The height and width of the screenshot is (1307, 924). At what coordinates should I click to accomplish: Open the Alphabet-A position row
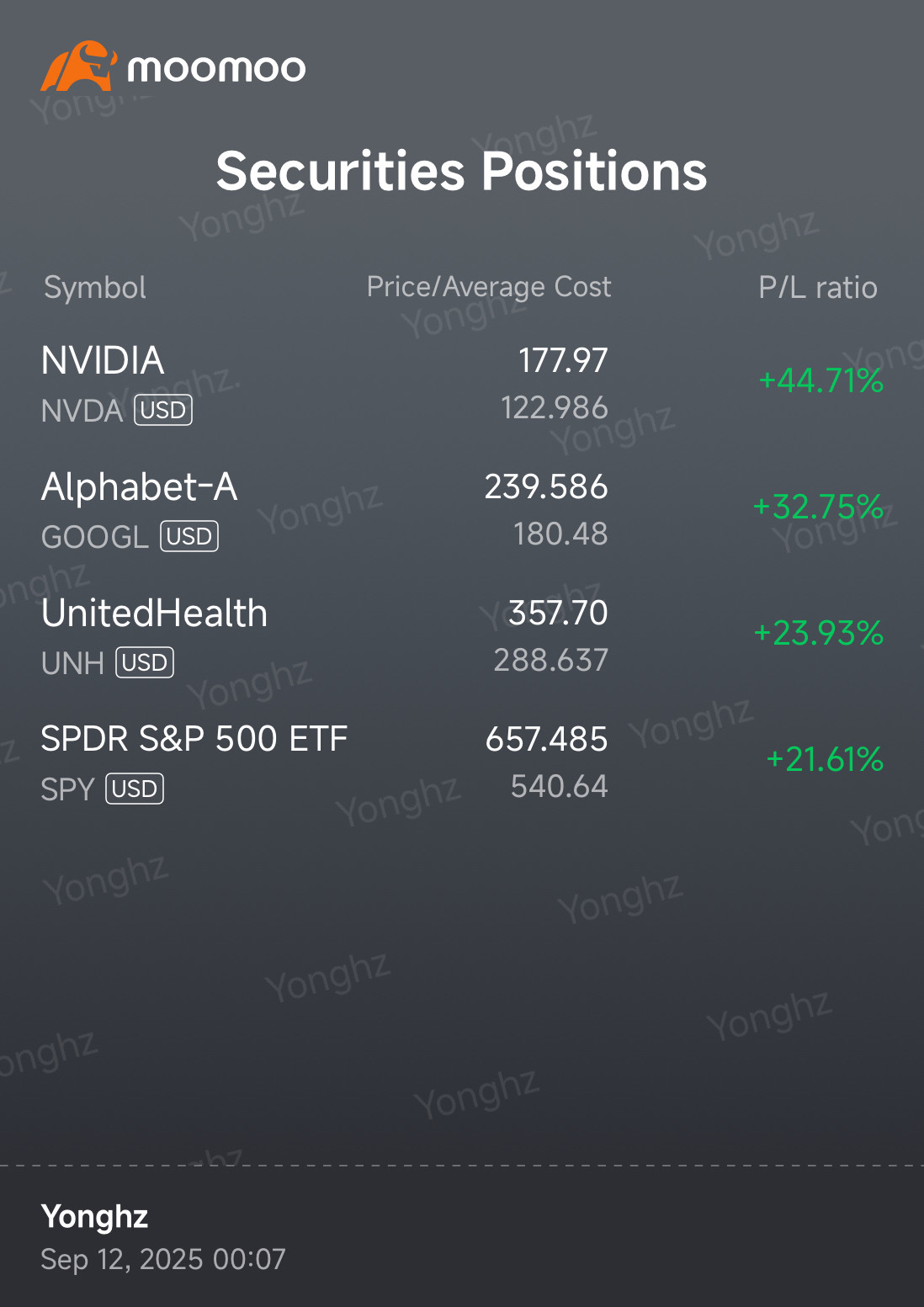(x=462, y=510)
